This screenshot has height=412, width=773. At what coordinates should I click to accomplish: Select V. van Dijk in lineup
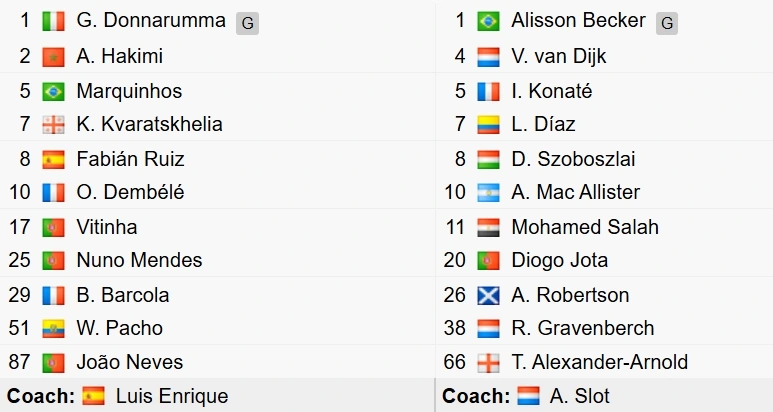559,56
